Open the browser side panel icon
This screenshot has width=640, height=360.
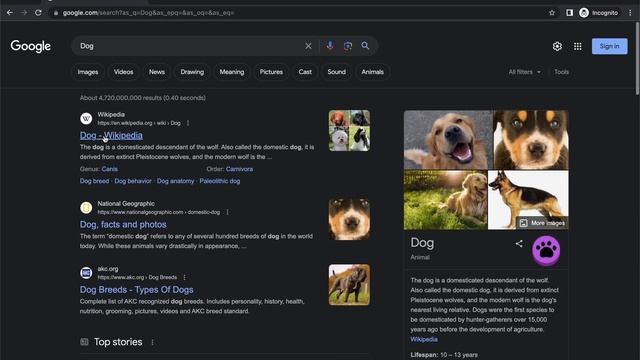point(569,13)
